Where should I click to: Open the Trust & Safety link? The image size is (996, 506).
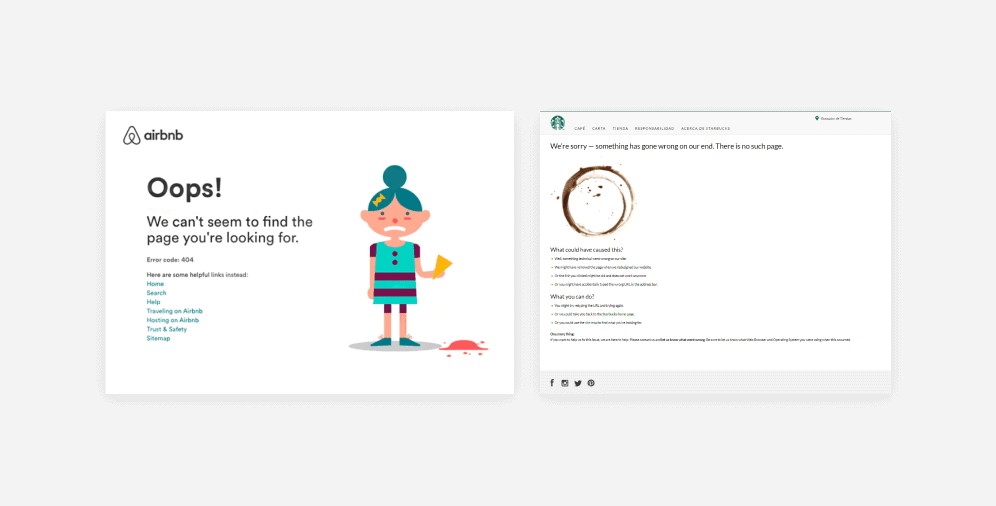[166, 329]
